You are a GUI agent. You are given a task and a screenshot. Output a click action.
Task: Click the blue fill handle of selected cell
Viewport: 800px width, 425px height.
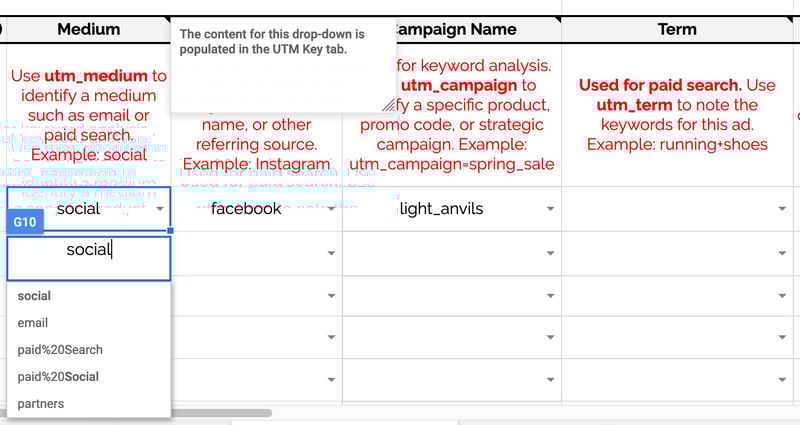(x=170, y=231)
